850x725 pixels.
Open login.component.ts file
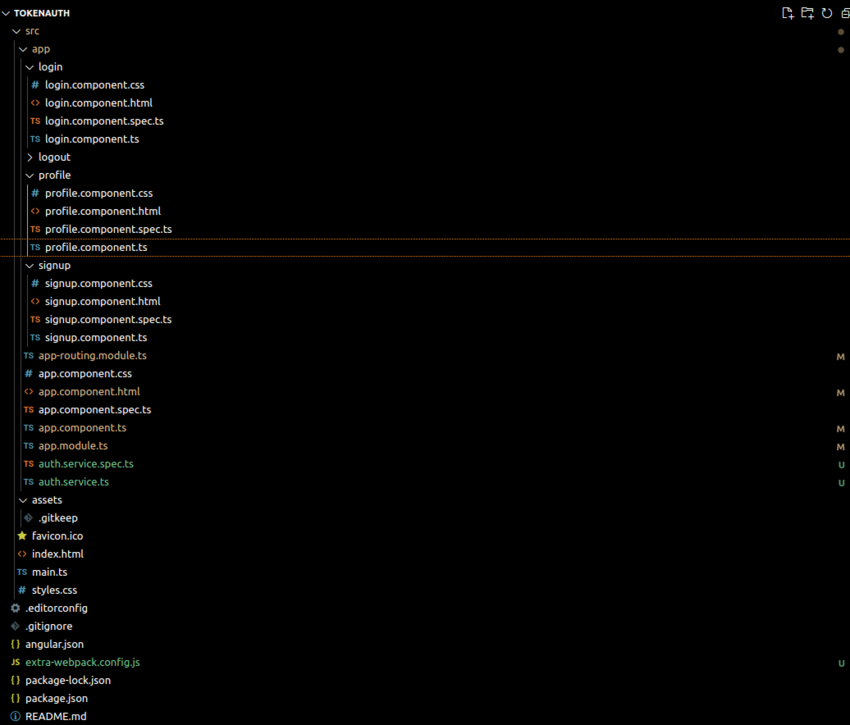92,139
